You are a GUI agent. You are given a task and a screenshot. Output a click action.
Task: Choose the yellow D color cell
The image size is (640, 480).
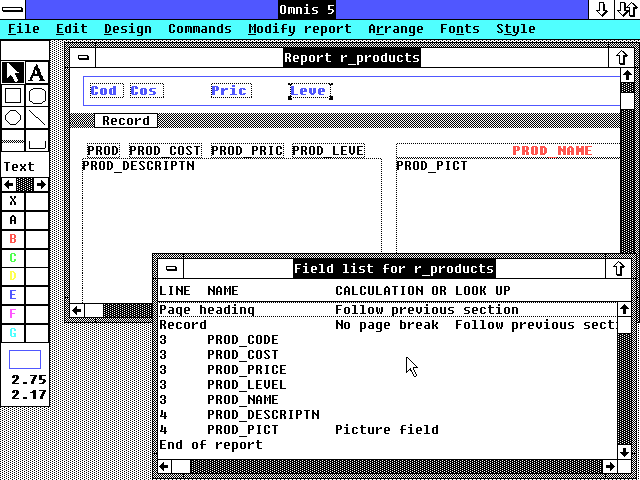(13, 276)
